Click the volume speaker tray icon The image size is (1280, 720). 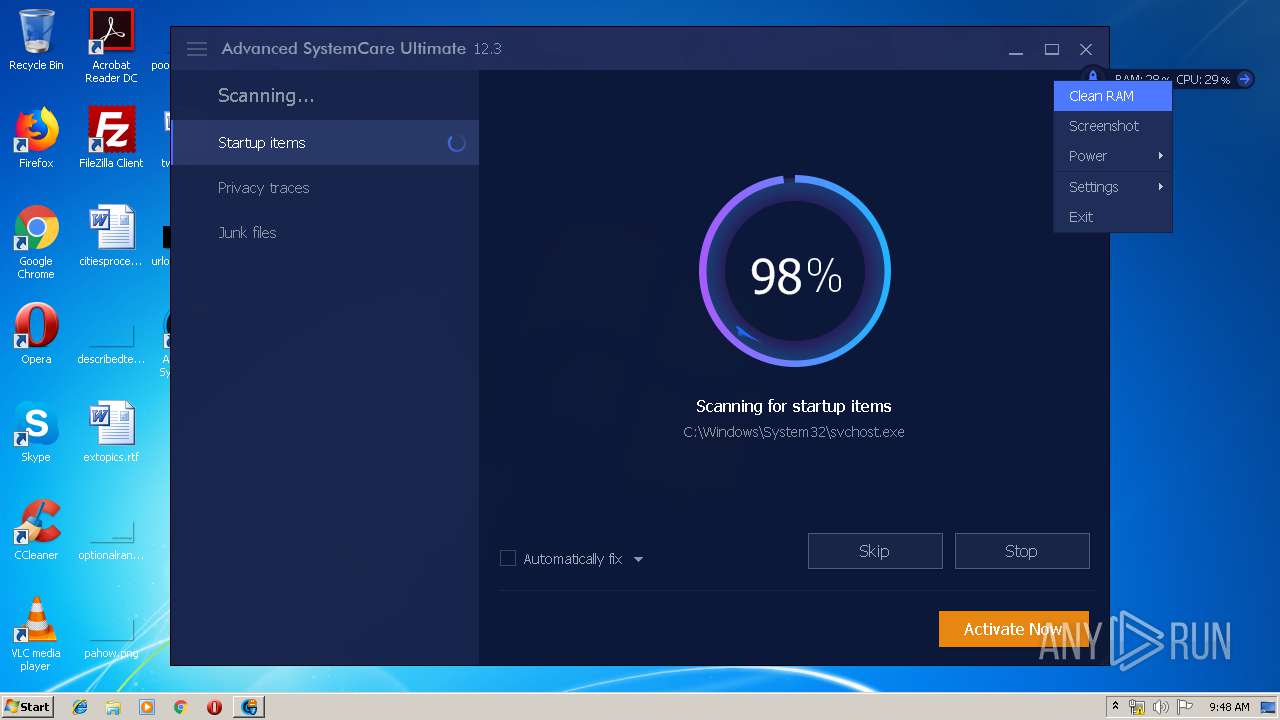coord(1160,707)
